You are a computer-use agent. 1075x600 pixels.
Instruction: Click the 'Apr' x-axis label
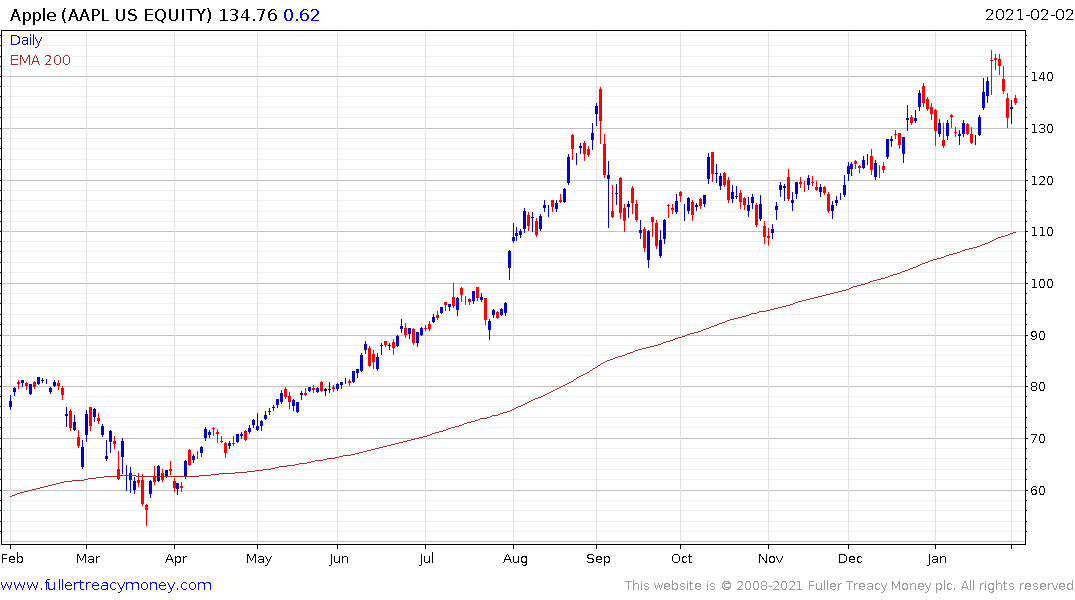[176, 559]
